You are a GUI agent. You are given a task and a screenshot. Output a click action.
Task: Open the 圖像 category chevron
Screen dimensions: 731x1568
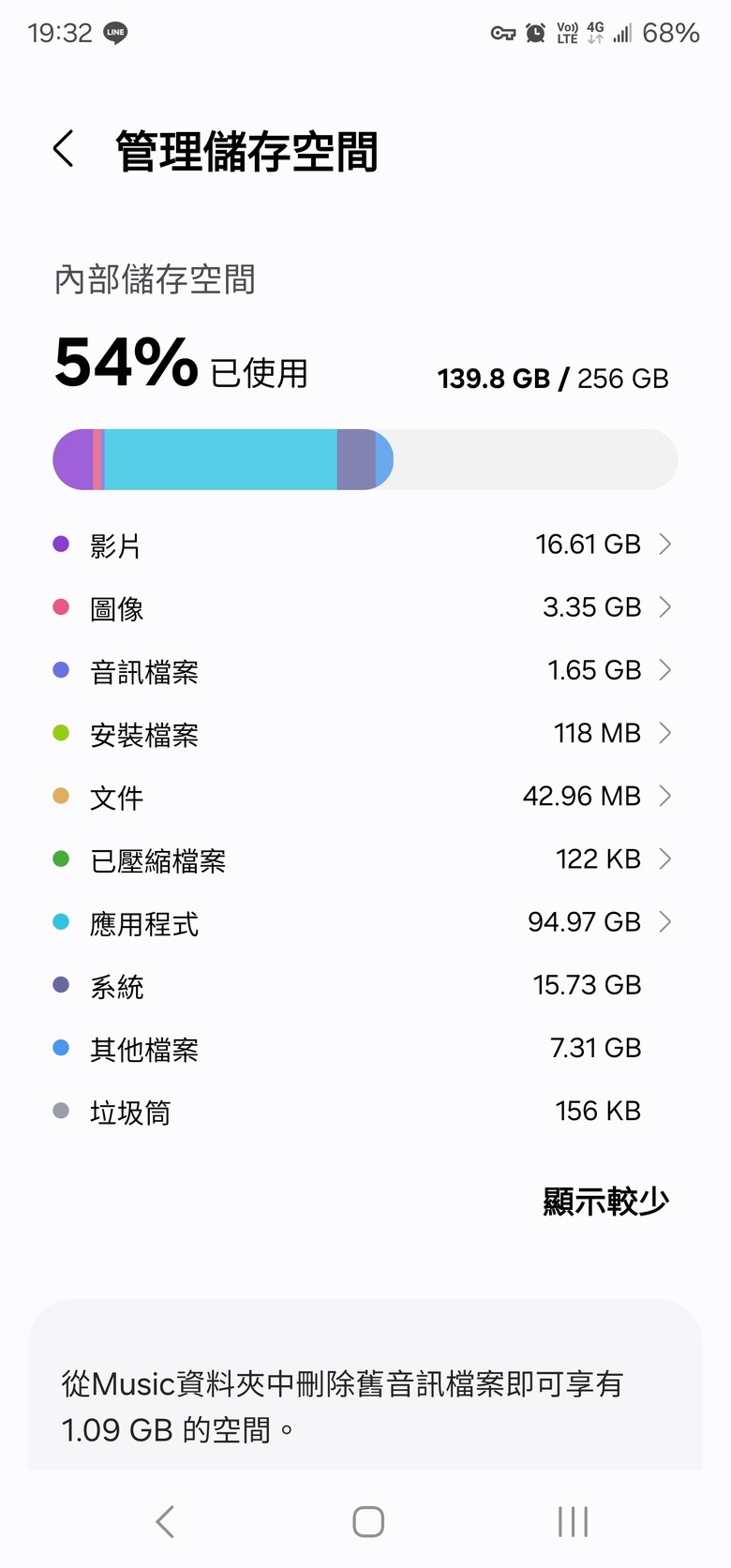coord(665,606)
